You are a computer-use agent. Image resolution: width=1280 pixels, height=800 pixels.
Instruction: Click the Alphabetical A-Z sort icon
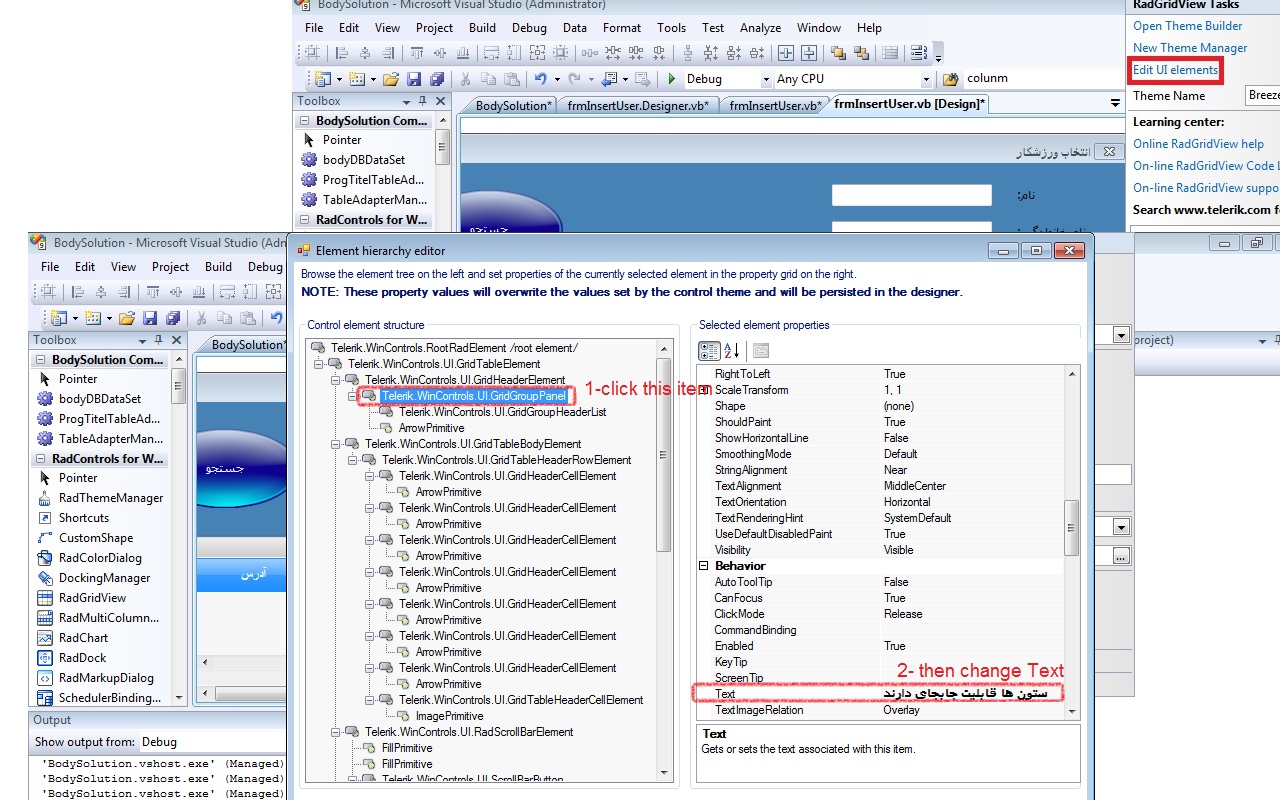(731, 350)
